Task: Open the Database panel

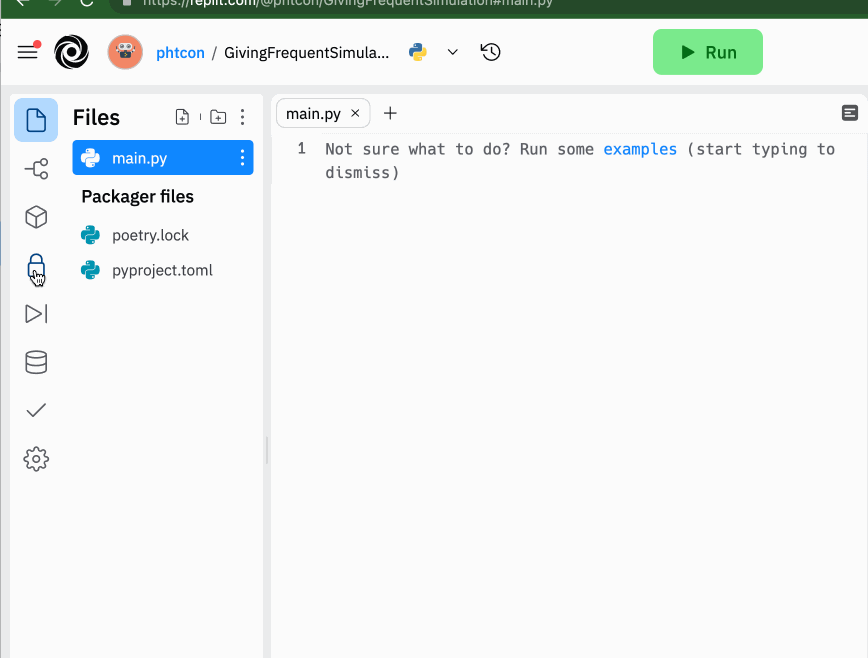Action: [36, 362]
